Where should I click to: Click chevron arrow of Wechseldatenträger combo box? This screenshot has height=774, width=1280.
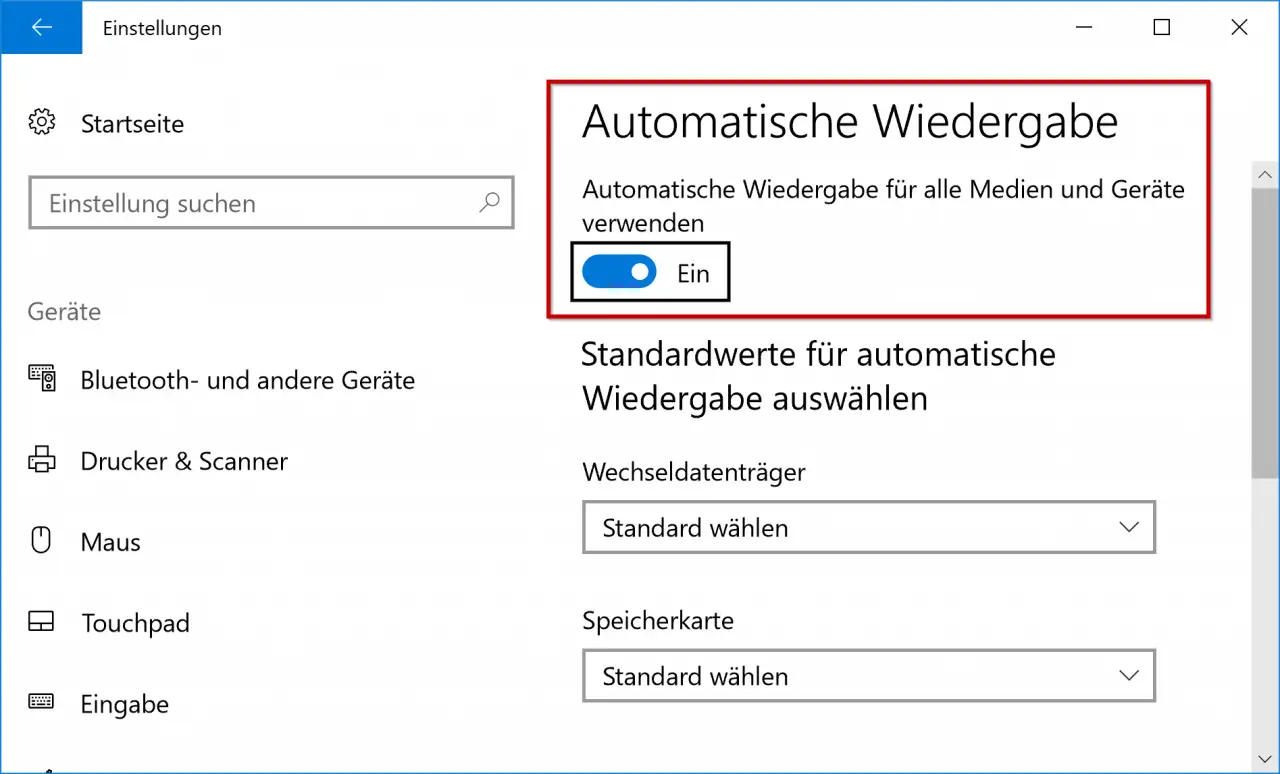click(1129, 527)
